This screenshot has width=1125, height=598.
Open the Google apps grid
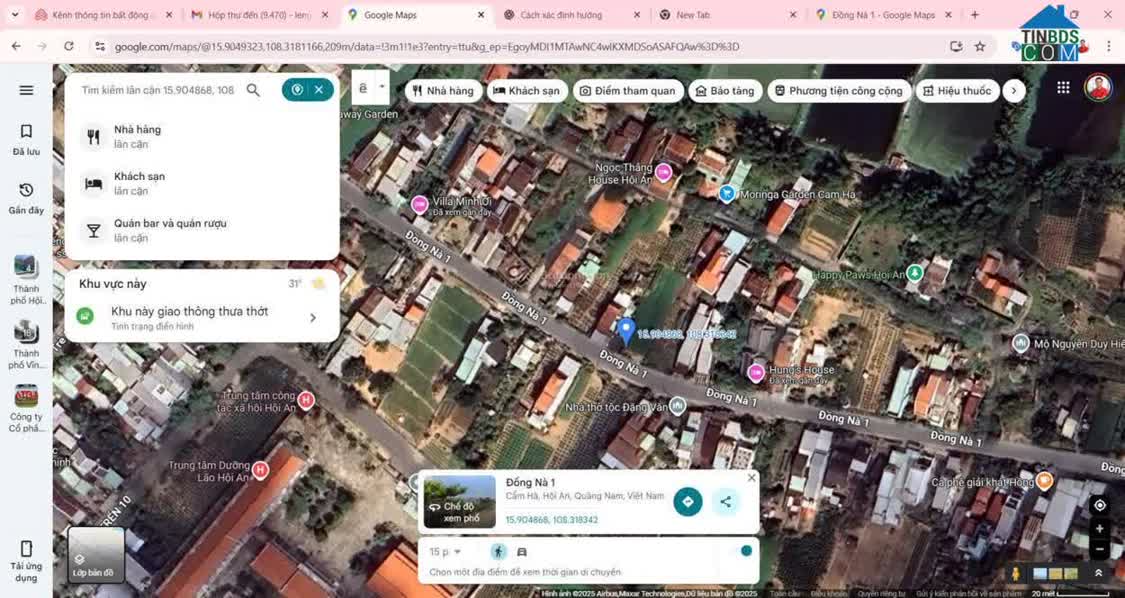pyautogui.click(x=1063, y=88)
